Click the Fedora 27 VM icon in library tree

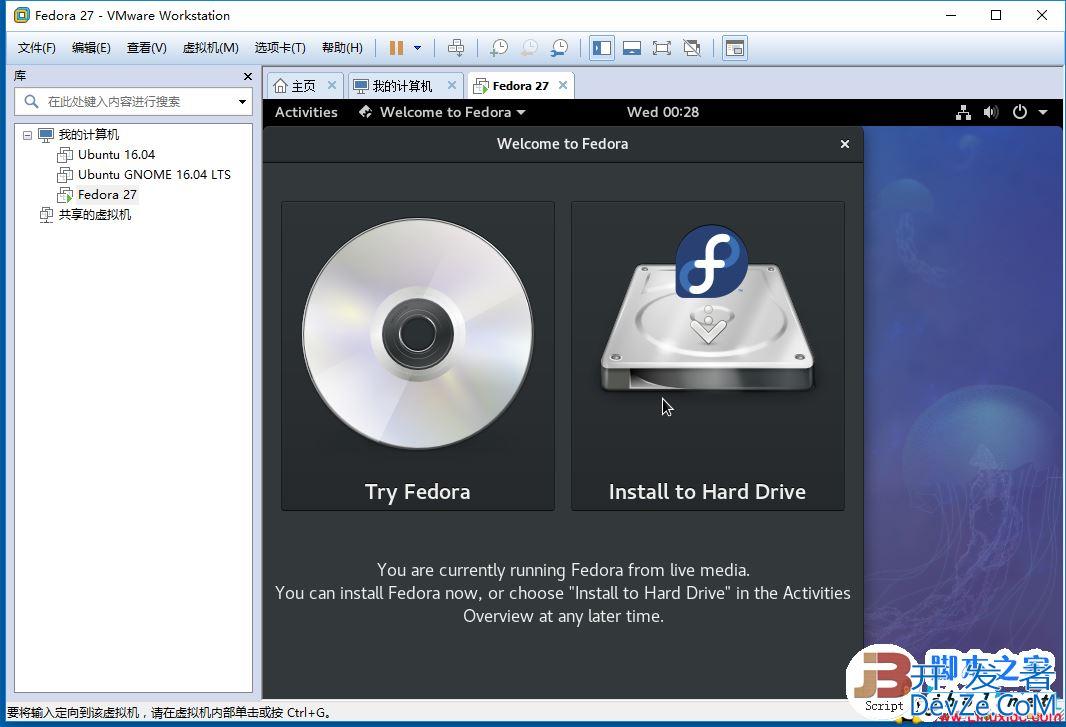65,195
